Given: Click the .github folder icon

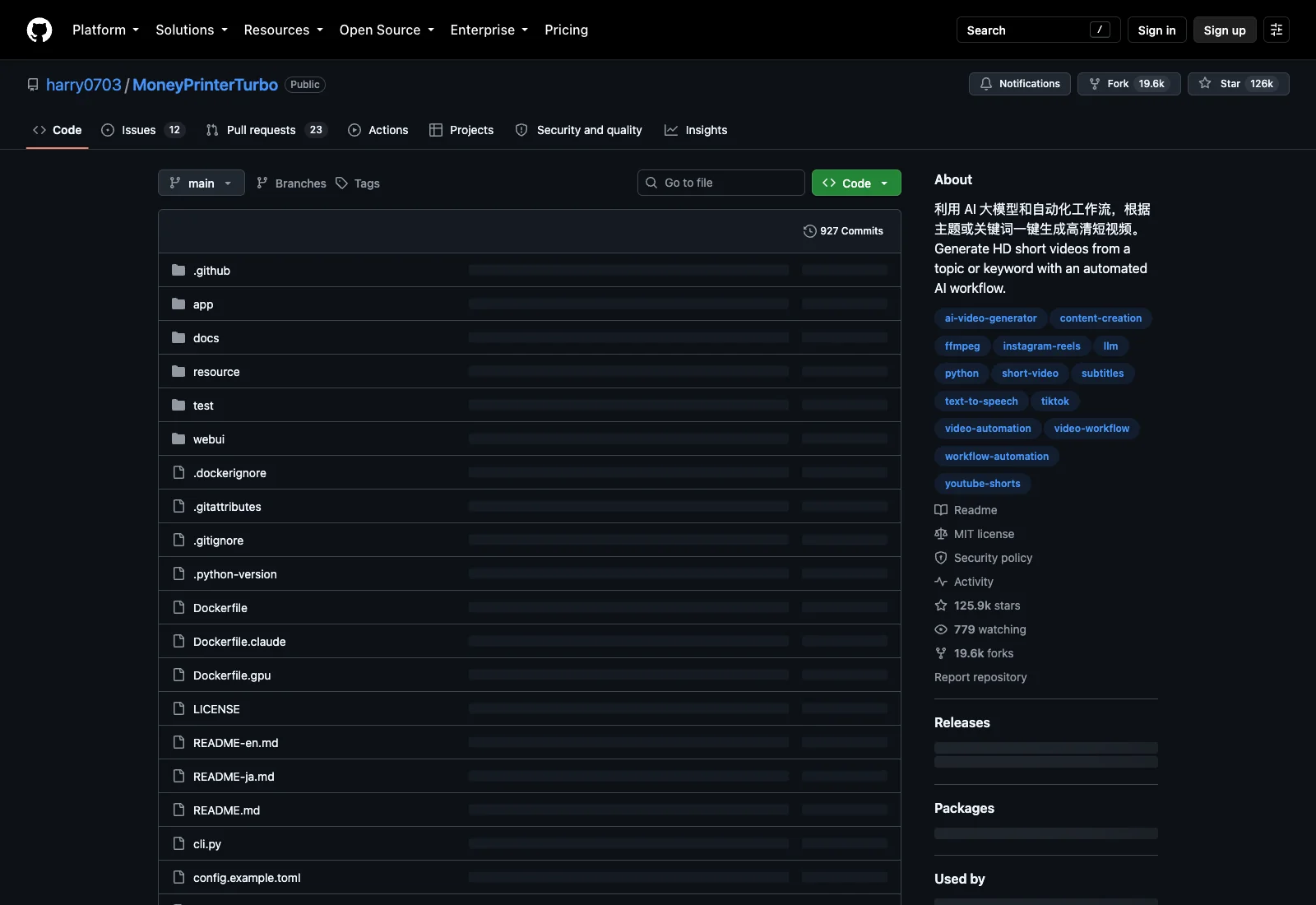Looking at the screenshot, I should pos(178,270).
